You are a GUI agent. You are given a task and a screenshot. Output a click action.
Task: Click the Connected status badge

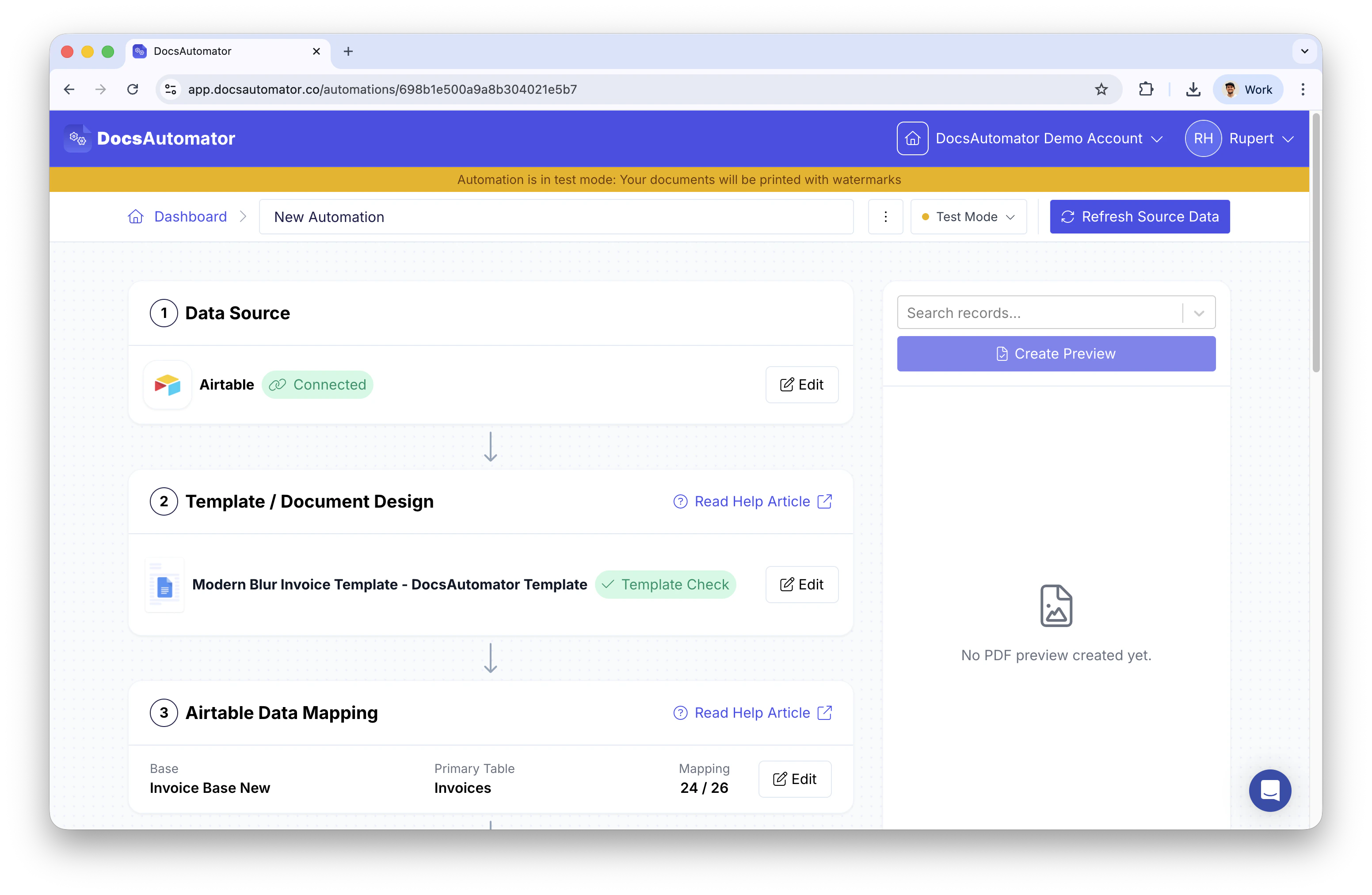pos(317,385)
